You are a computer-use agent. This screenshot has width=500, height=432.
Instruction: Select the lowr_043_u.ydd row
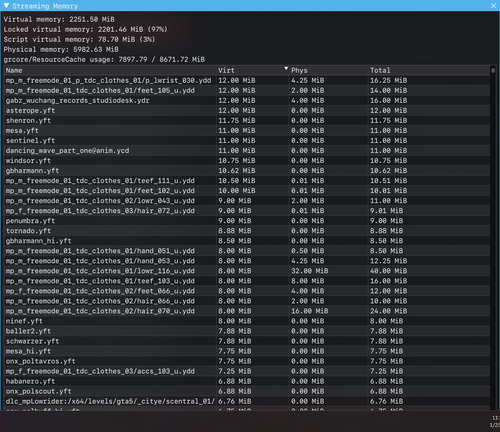click(x=247, y=200)
